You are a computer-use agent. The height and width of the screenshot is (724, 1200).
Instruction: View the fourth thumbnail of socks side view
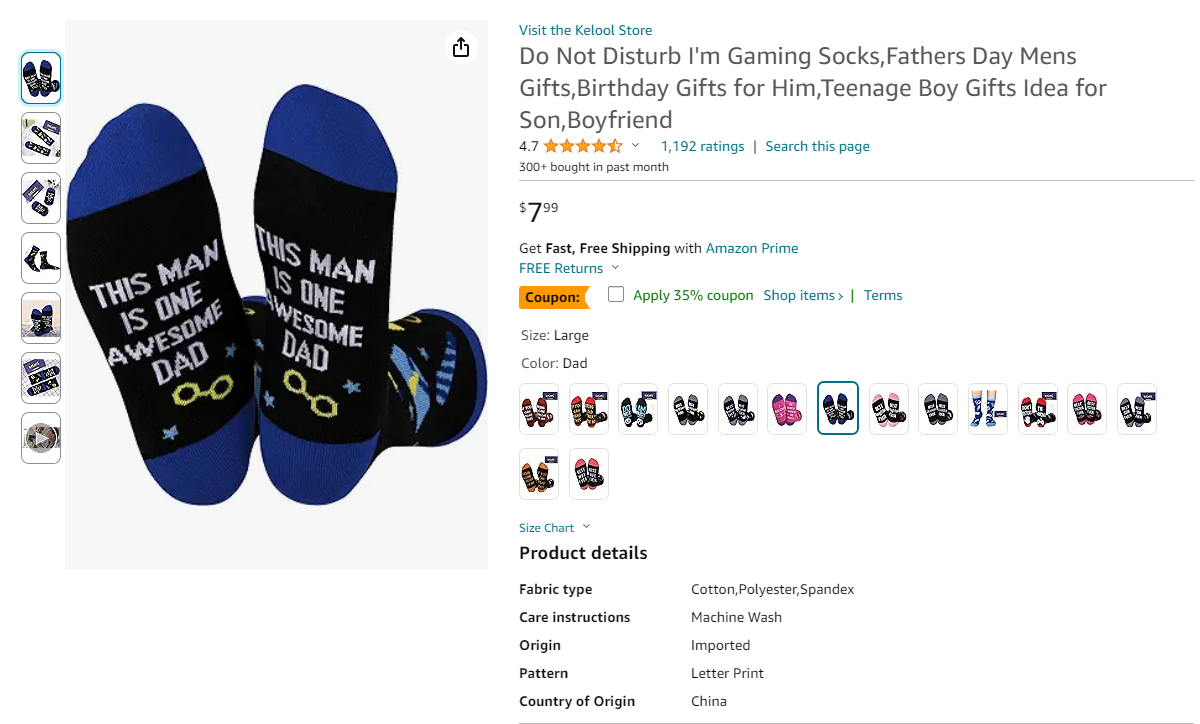pos(41,258)
